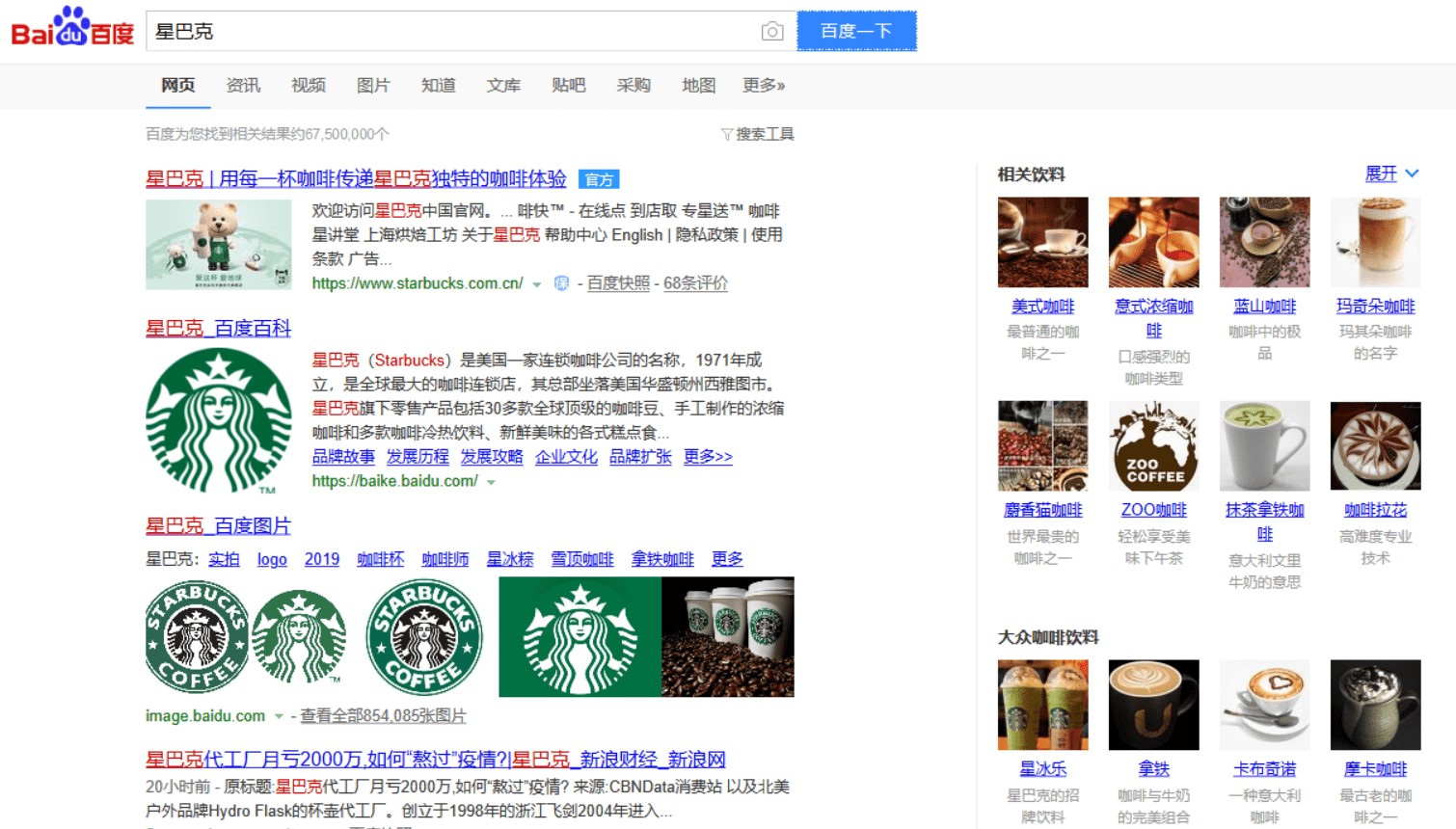Expand the 相关饮料 panel with 展开

1391,174
